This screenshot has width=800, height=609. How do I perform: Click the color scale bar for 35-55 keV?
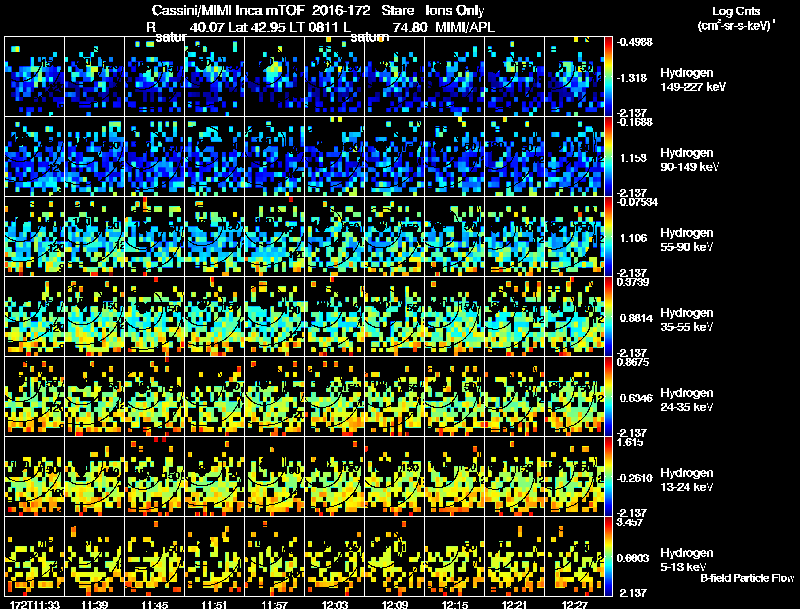608,316
